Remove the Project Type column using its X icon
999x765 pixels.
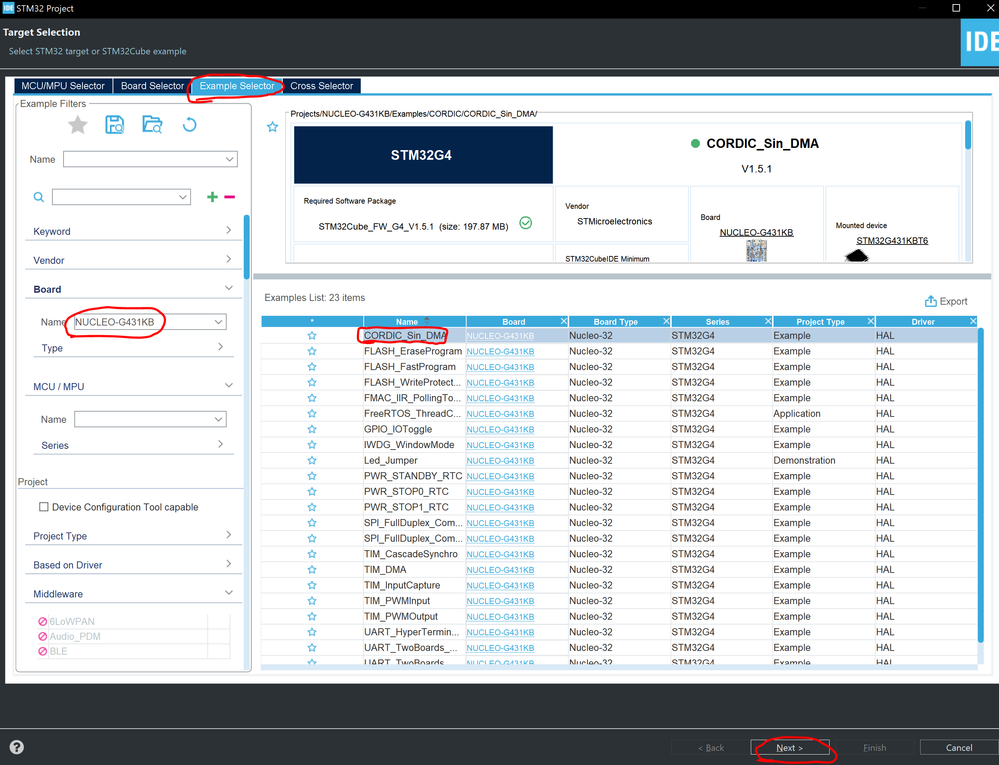coord(870,322)
